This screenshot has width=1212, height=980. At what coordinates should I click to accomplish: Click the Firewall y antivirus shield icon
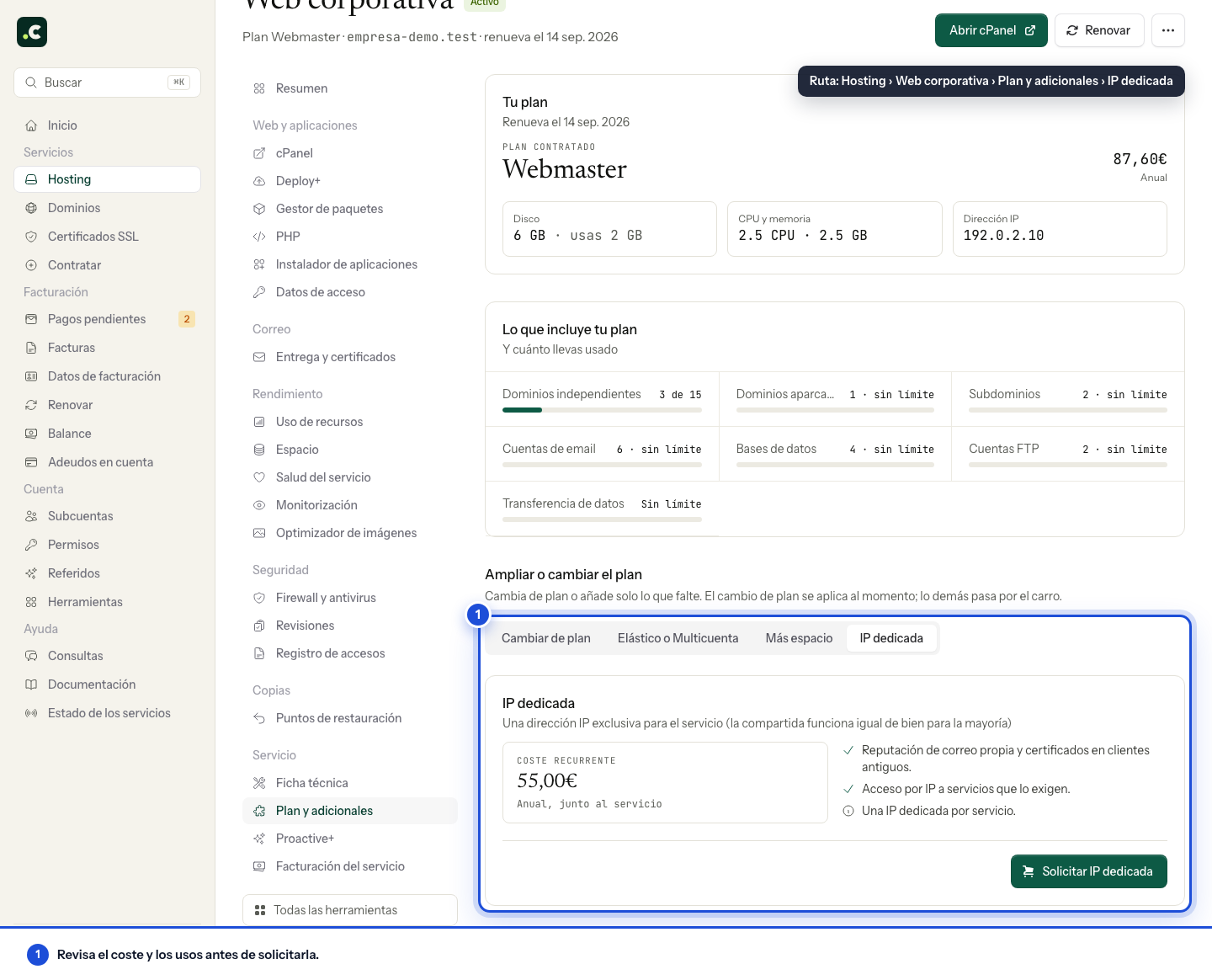click(259, 598)
